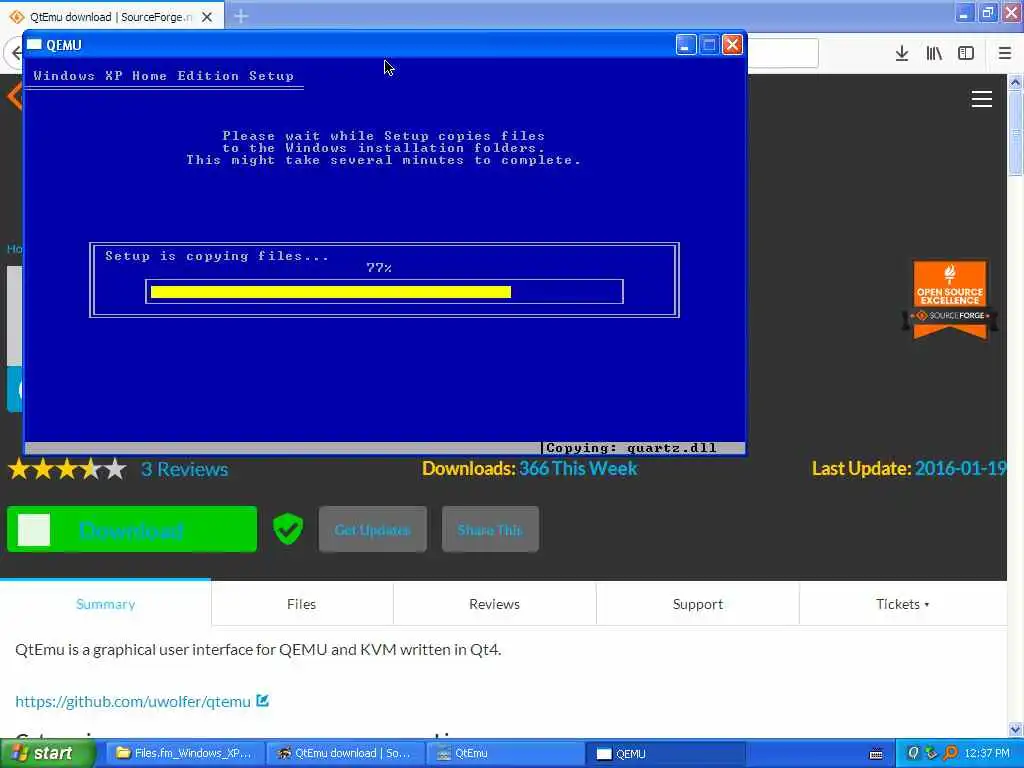Click the Get Updates button

tap(372, 530)
